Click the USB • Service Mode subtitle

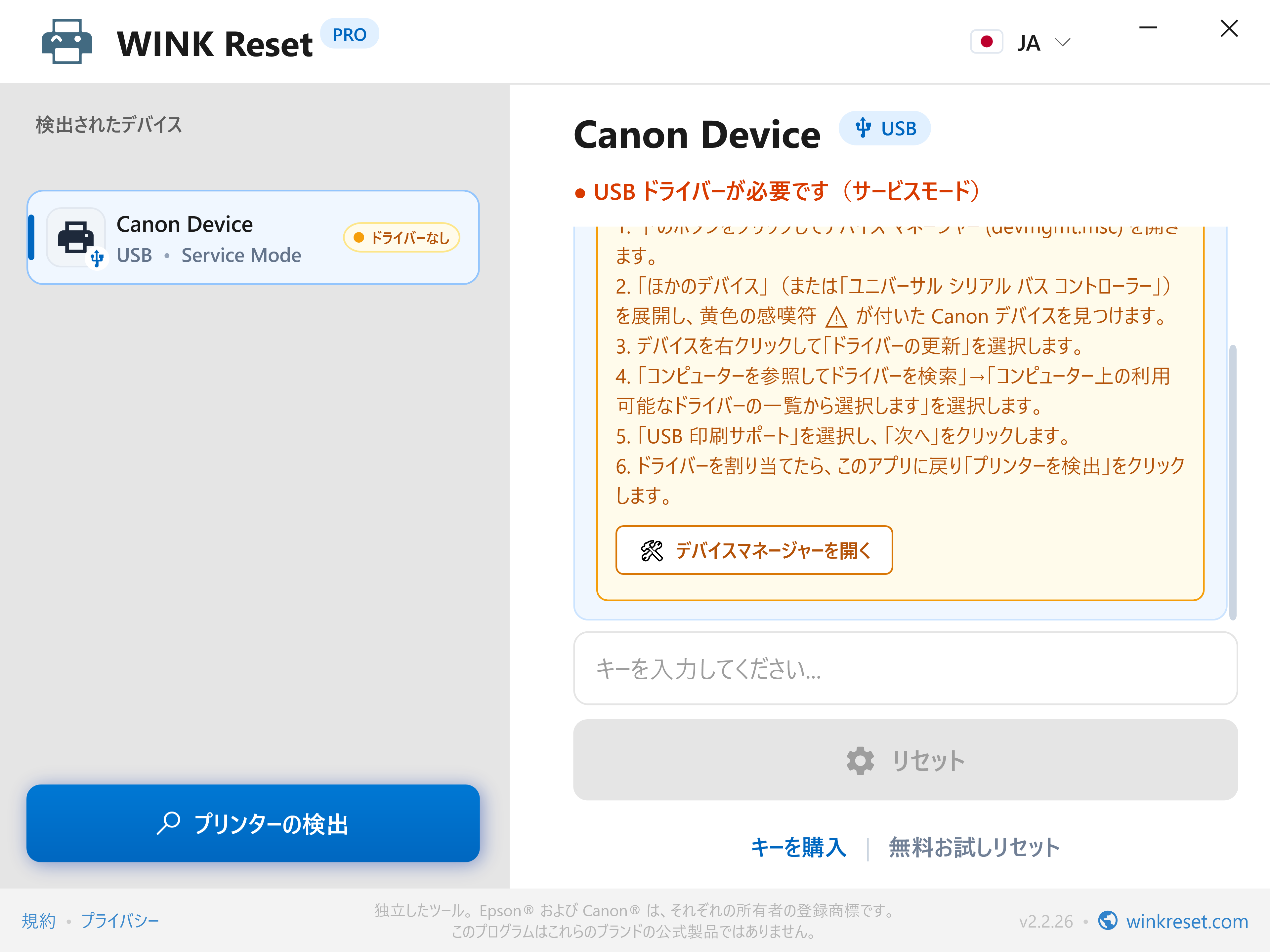click(208, 256)
